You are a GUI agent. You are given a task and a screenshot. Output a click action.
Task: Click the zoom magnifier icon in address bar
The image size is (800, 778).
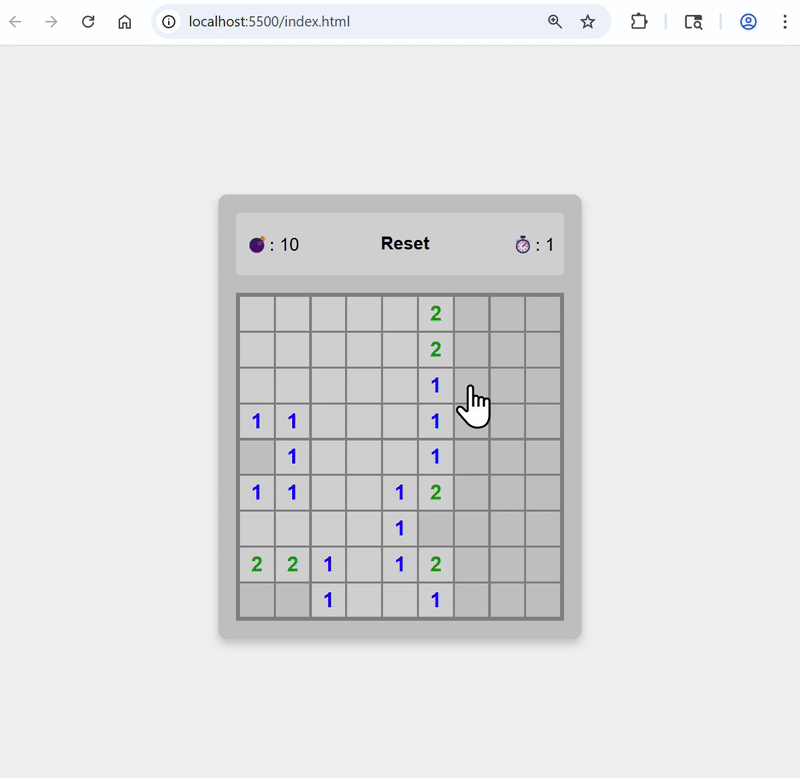coord(555,21)
